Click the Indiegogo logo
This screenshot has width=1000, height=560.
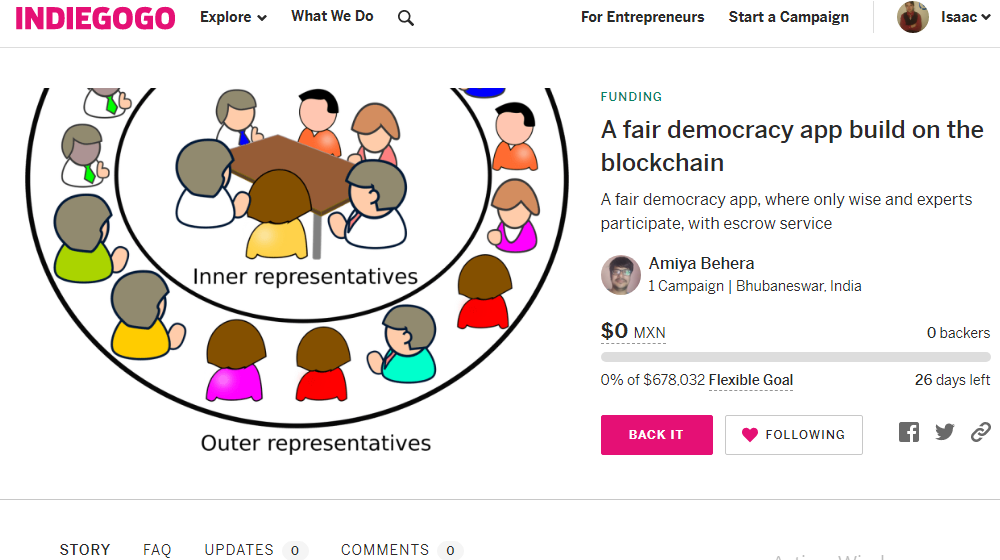pos(95,18)
